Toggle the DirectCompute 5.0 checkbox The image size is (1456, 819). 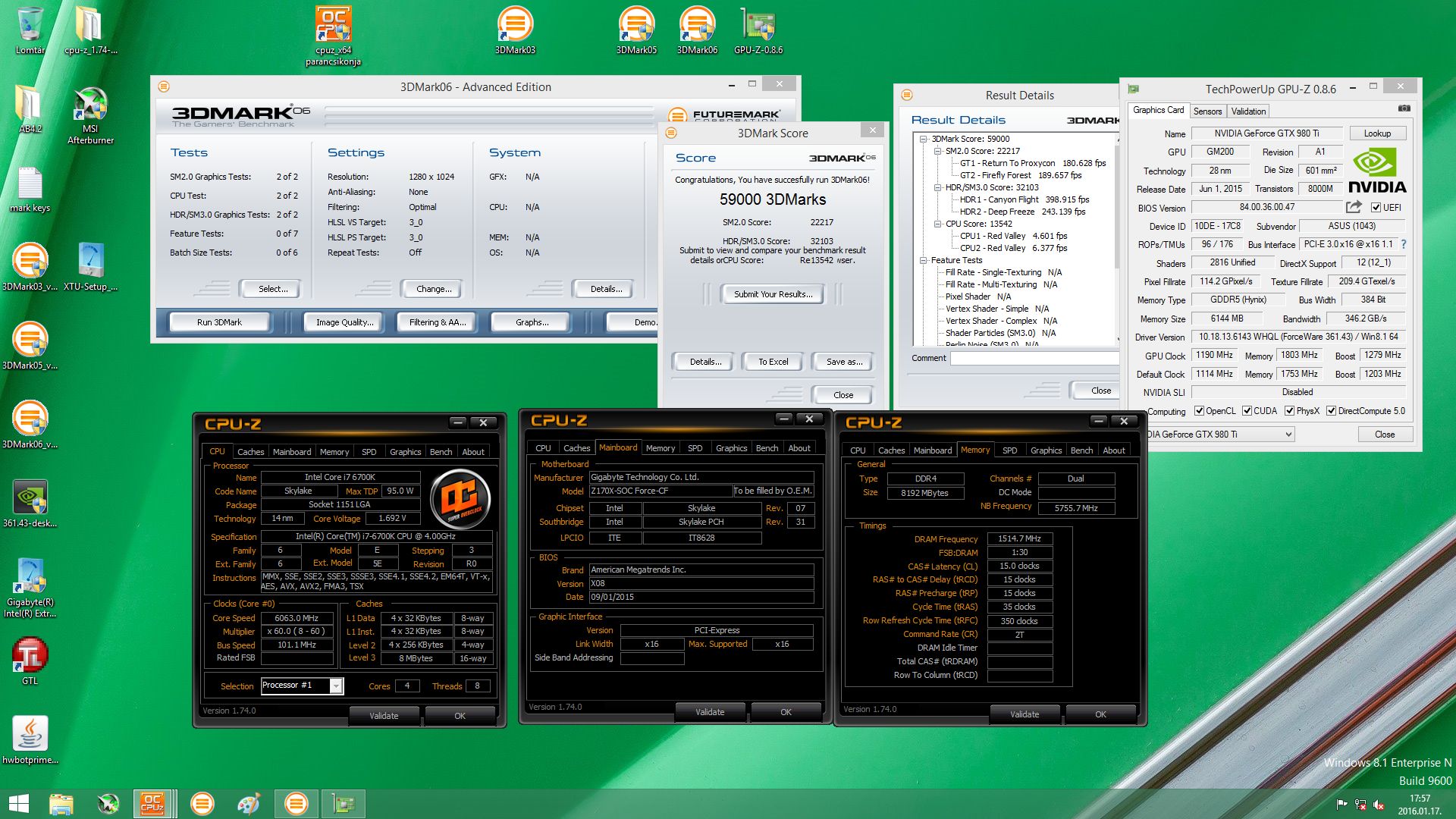[1331, 411]
